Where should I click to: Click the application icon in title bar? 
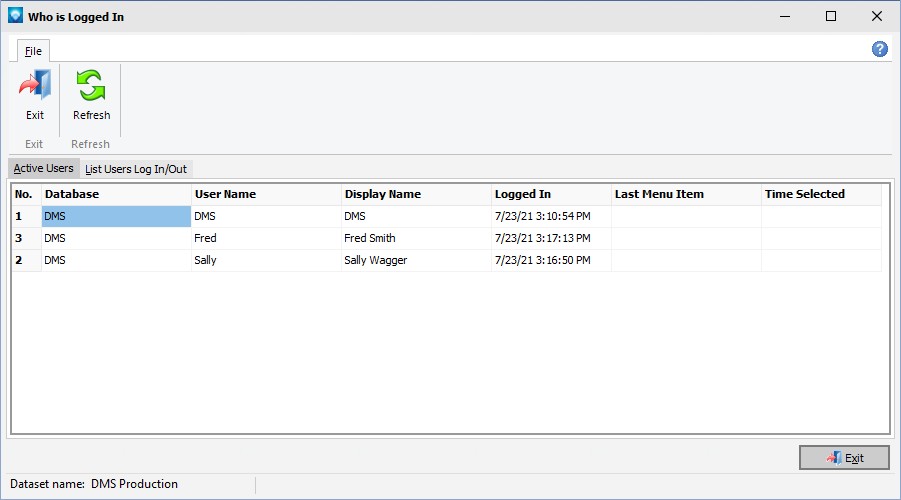click(x=16, y=16)
